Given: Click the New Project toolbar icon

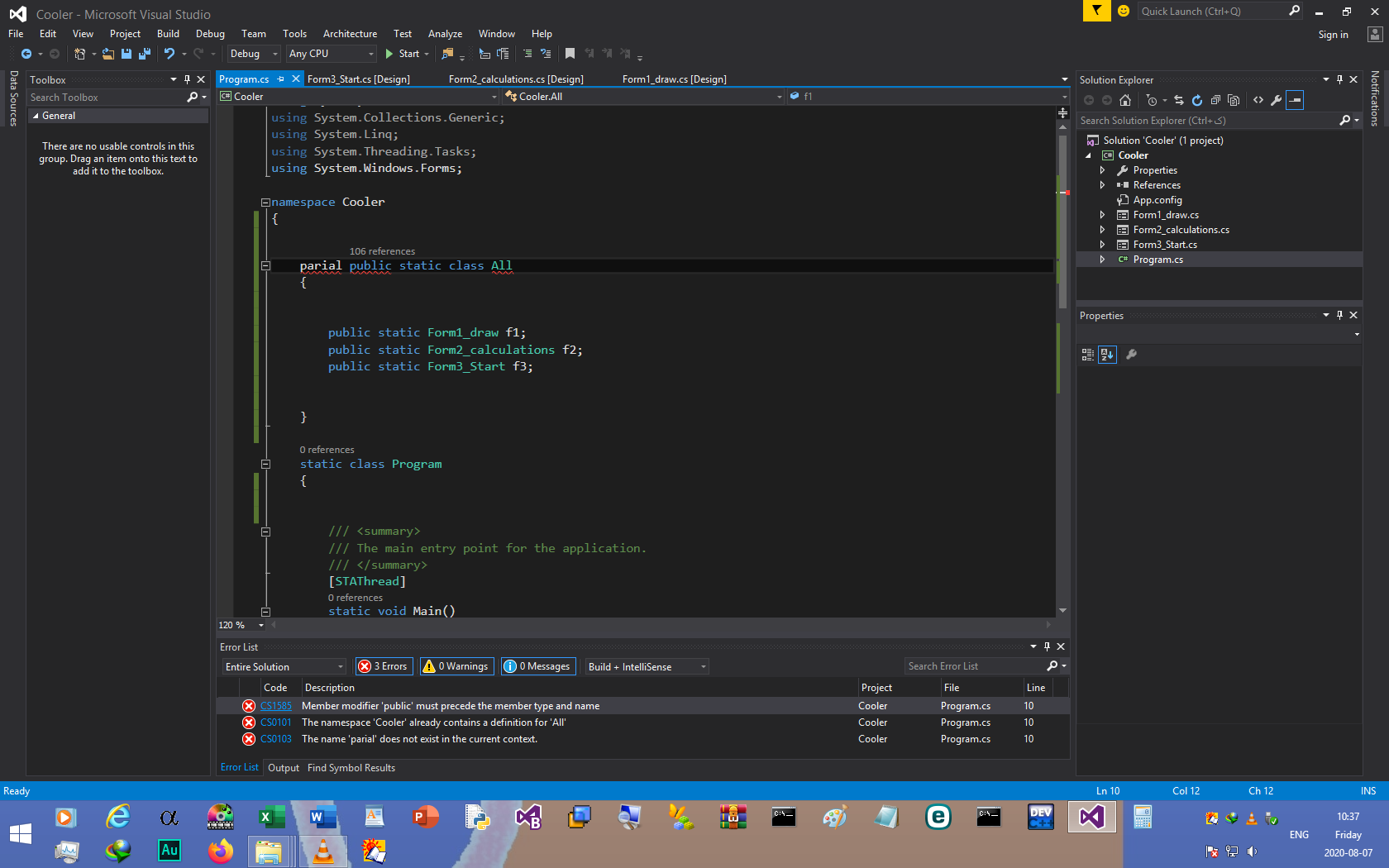Looking at the screenshot, I should [x=80, y=54].
